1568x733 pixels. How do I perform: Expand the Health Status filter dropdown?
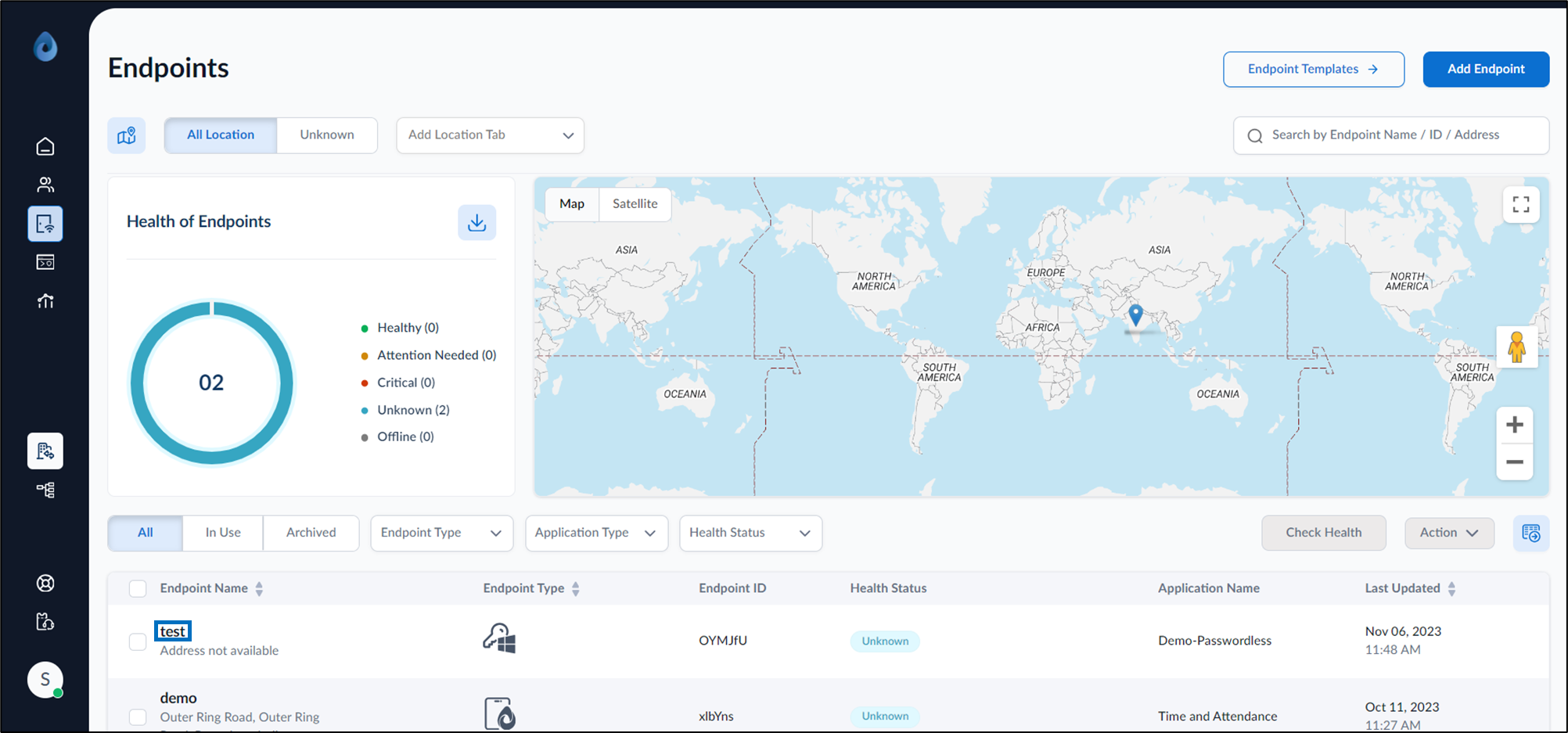coord(751,533)
